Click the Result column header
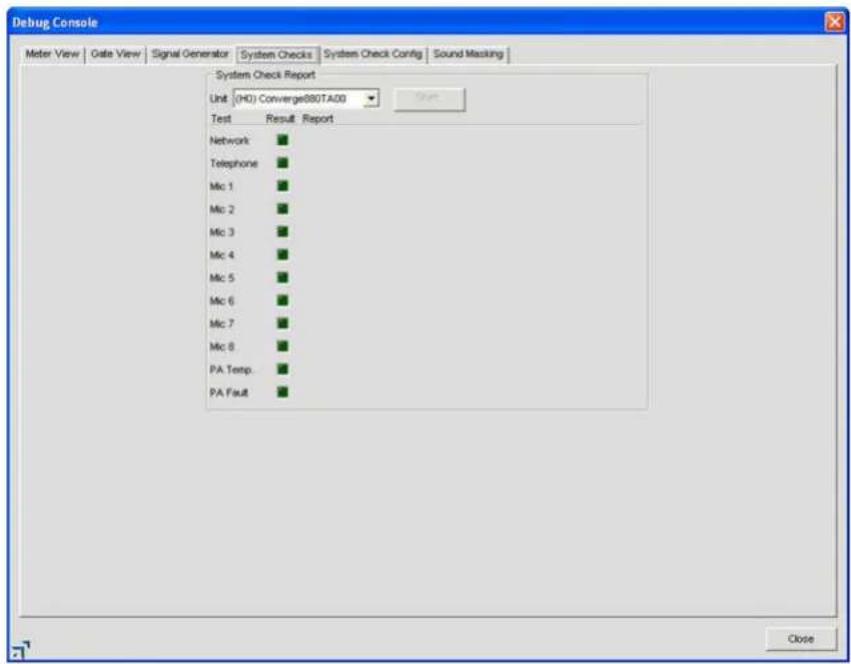The image size is (851, 664). click(280, 118)
